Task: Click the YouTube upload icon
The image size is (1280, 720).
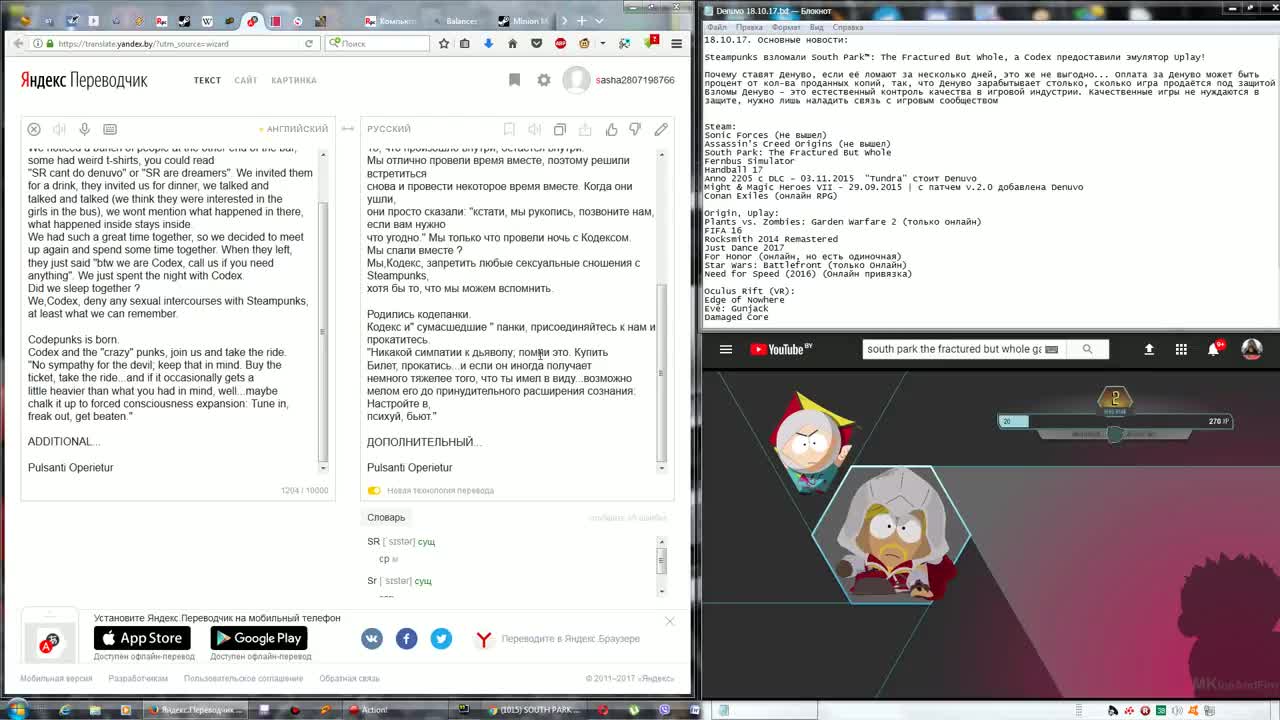Action: click(x=1149, y=349)
